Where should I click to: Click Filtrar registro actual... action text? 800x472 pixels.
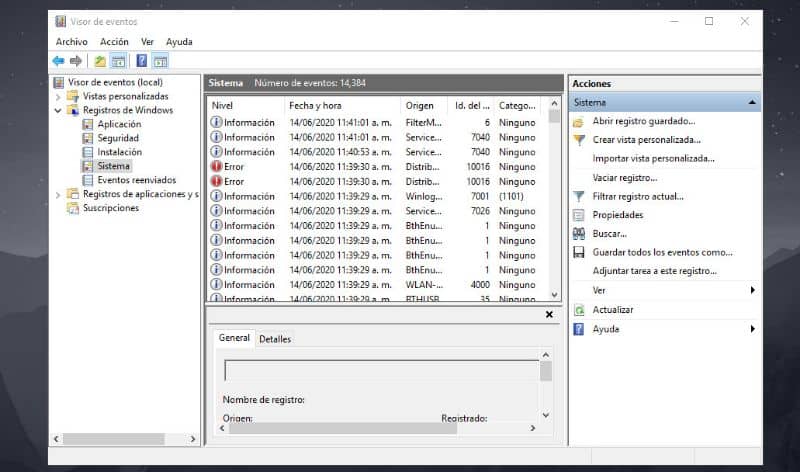pos(638,196)
